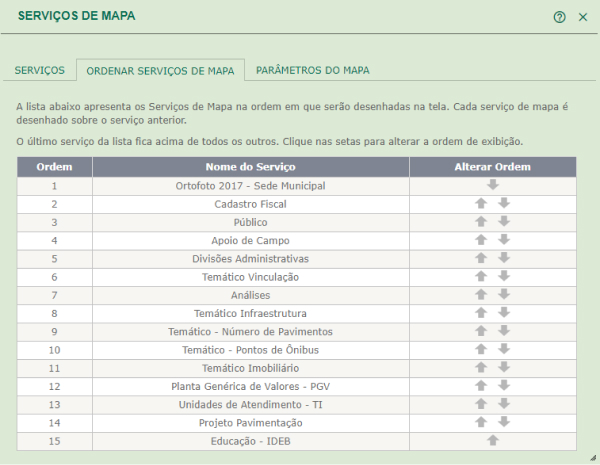Move Ortofoto 2017 - Sede Municipal down

click(492, 185)
